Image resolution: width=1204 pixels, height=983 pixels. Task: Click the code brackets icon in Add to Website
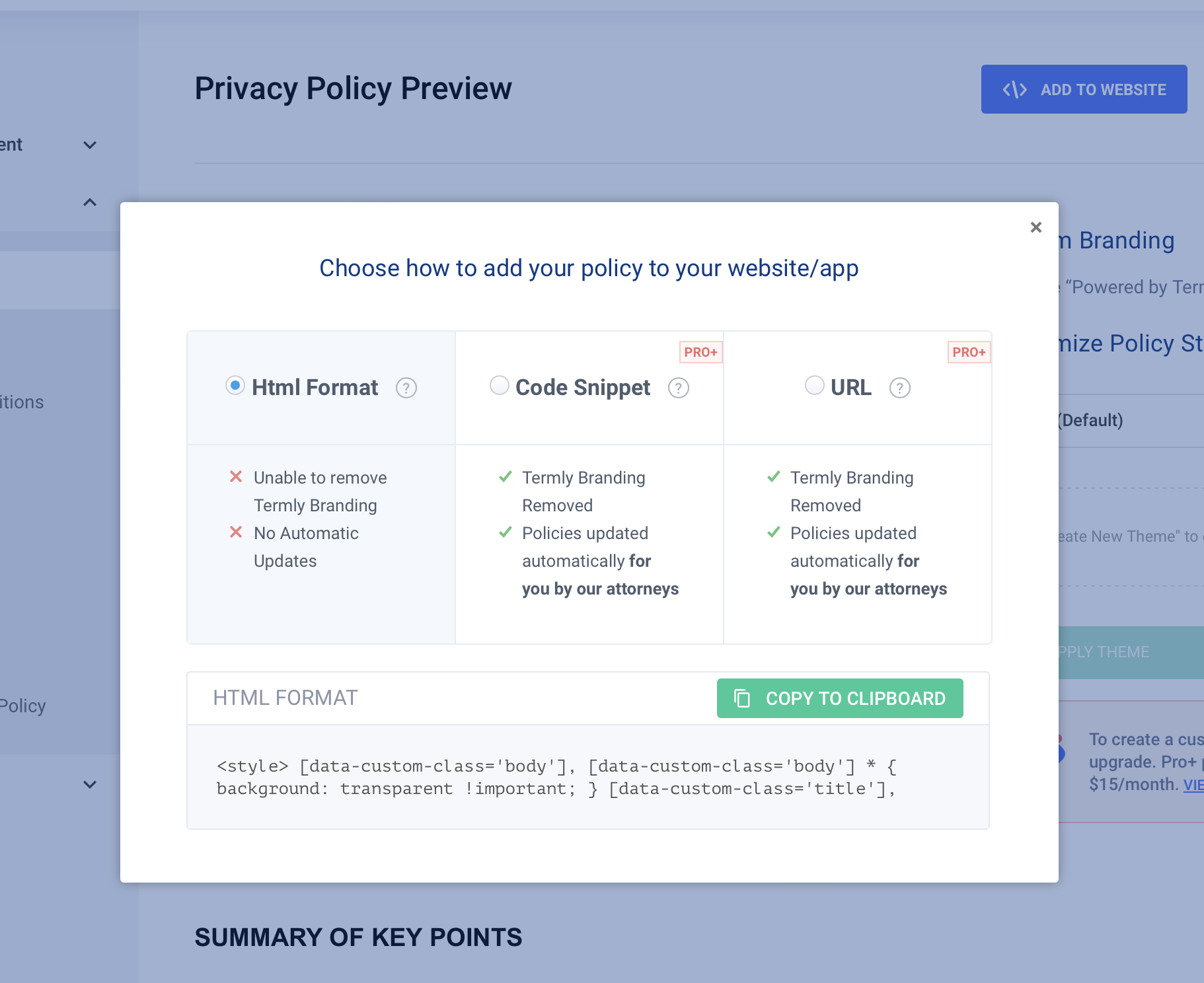click(x=1015, y=89)
